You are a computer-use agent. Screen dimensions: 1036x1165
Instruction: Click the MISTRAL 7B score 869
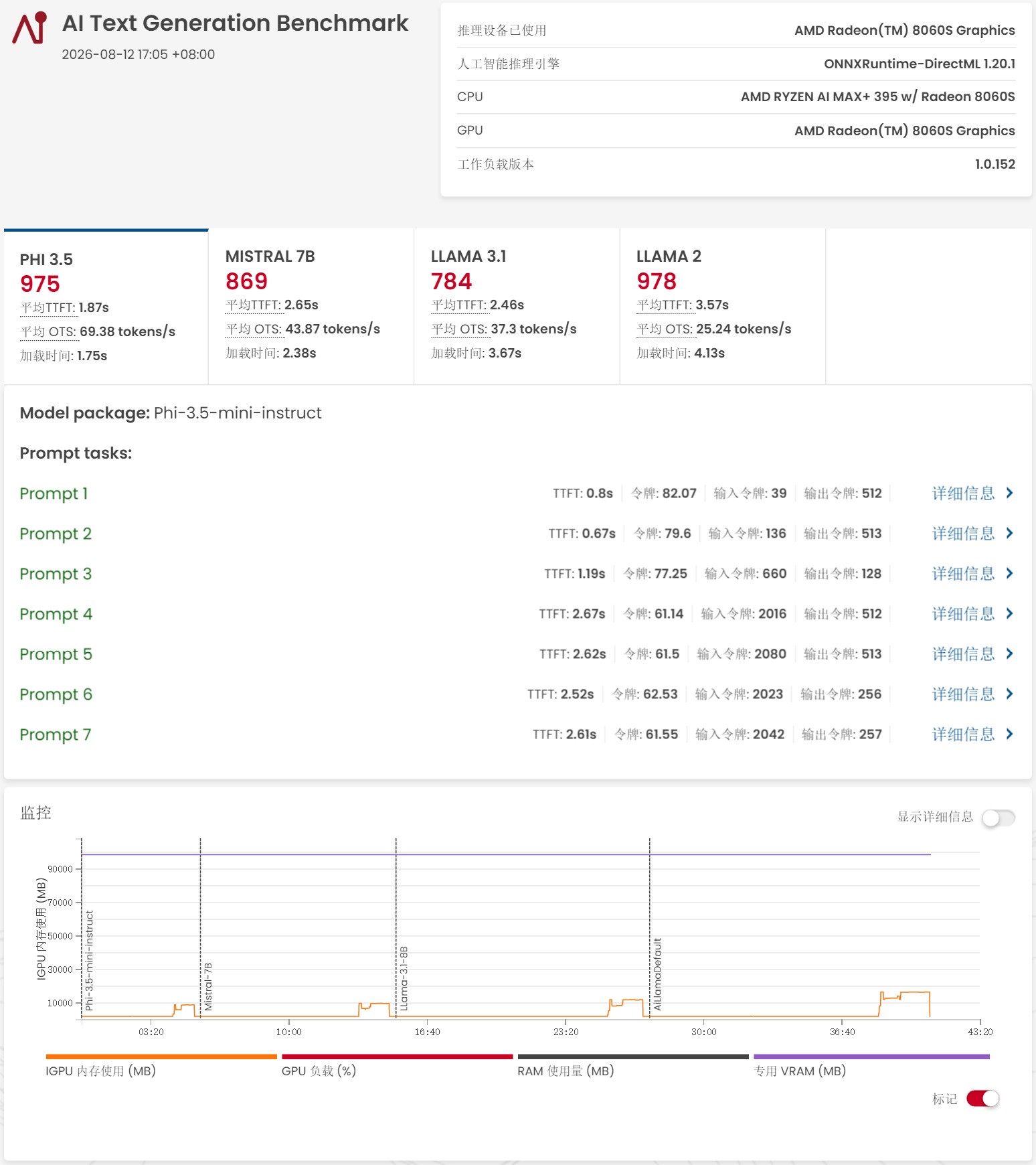click(246, 281)
